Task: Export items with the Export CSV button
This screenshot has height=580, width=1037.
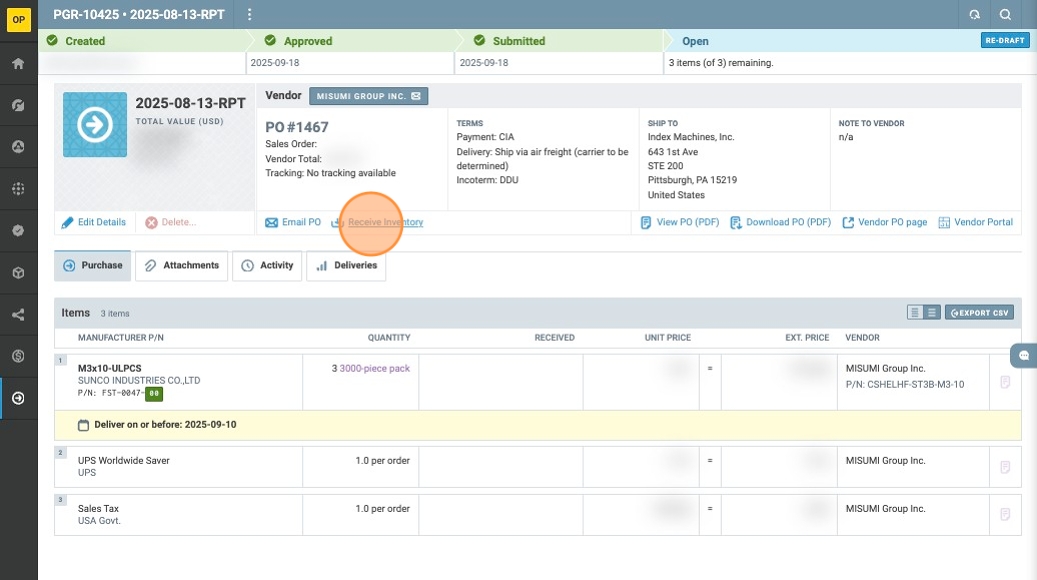Action: click(x=979, y=313)
